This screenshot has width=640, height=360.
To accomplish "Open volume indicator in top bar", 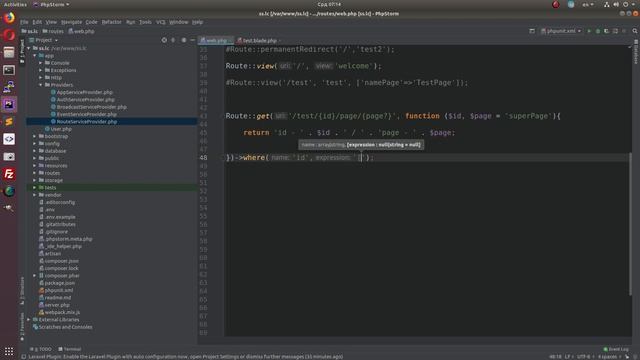I will click(616, 4).
